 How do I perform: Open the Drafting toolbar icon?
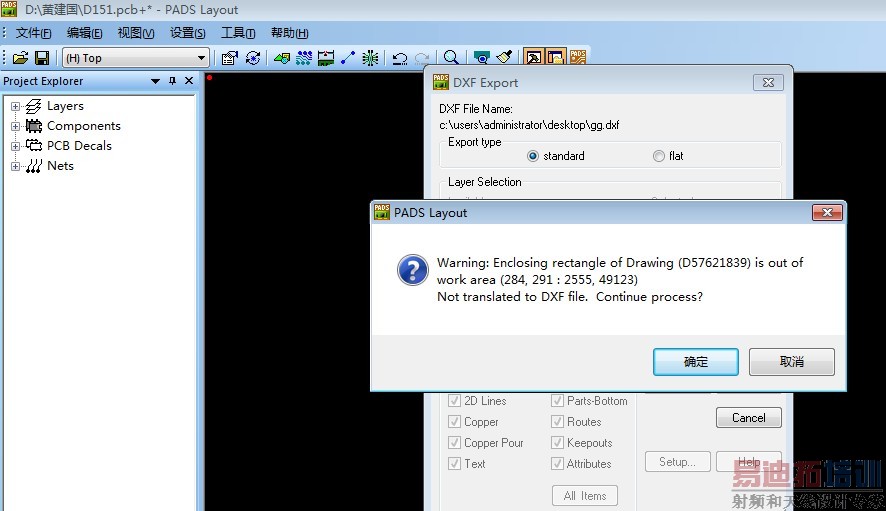pyautogui.click(x=281, y=58)
